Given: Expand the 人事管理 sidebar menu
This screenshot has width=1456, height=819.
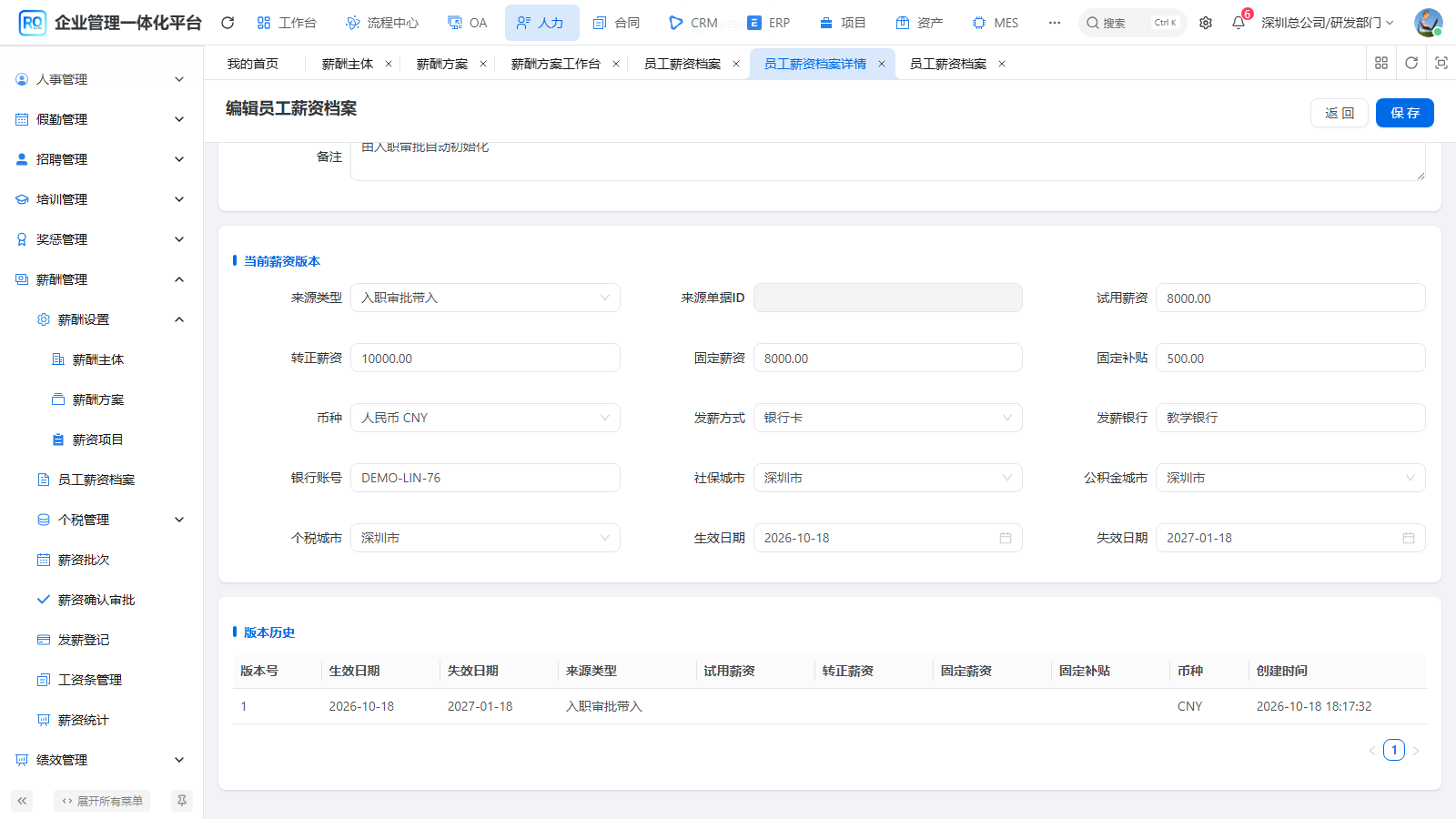Looking at the screenshot, I should pyautogui.click(x=102, y=79).
